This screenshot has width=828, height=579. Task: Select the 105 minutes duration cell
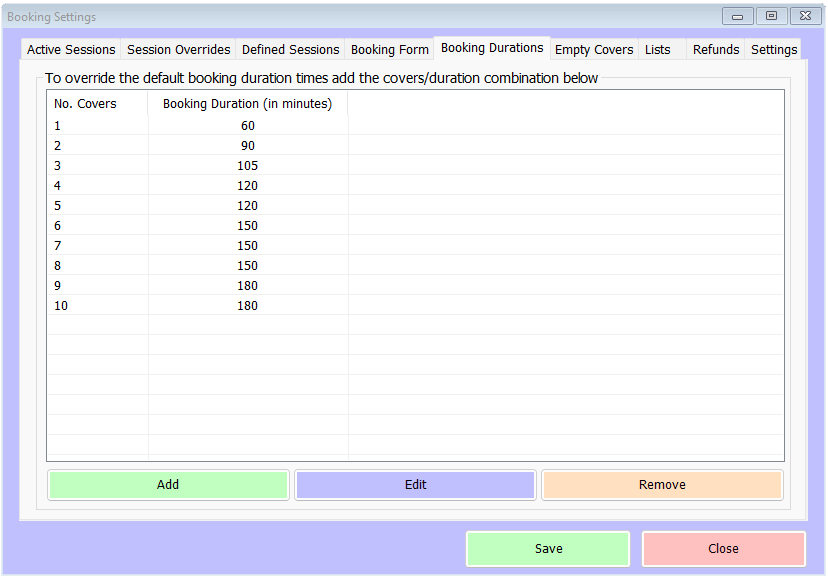tap(247, 166)
